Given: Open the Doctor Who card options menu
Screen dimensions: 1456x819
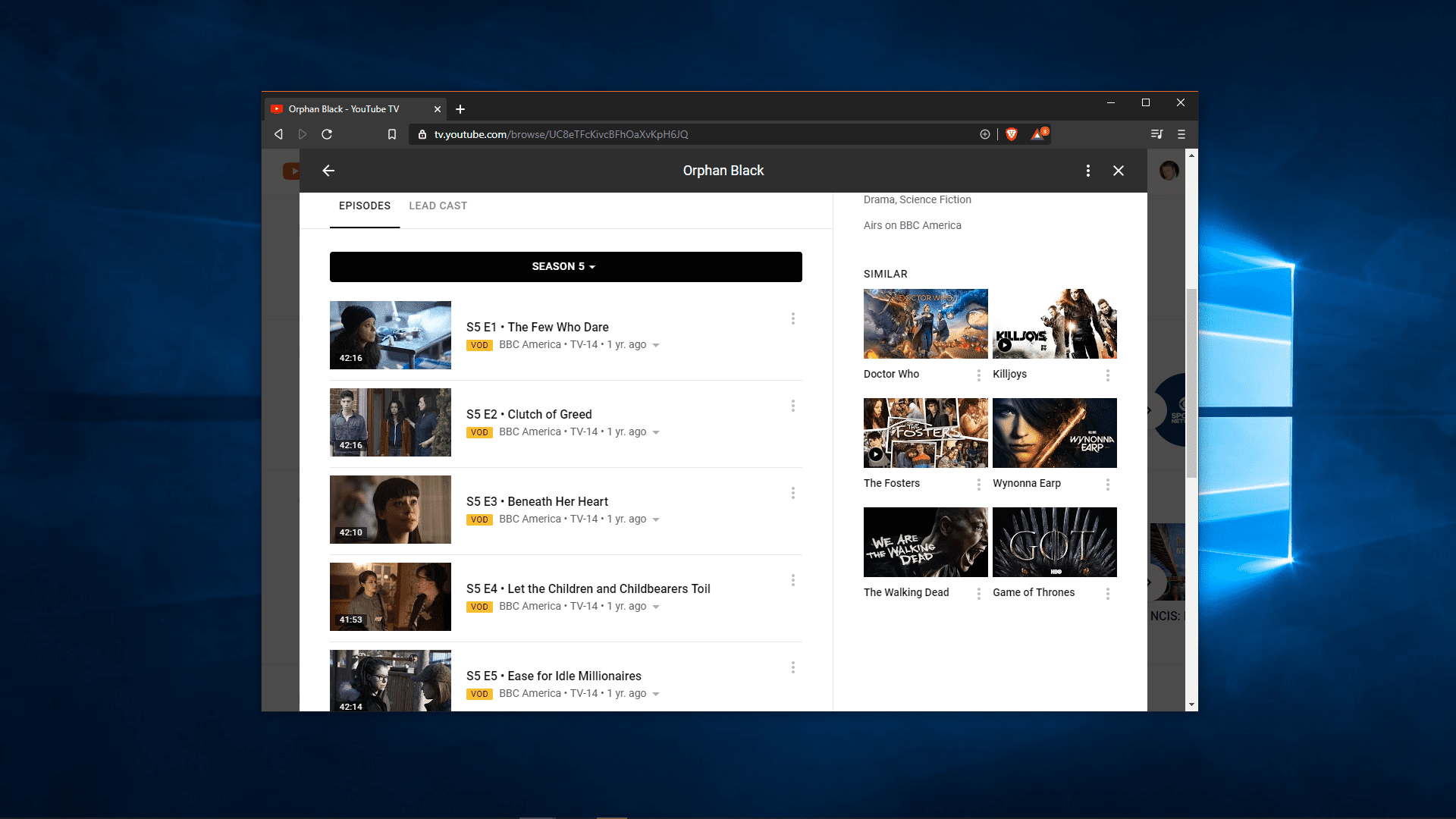Looking at the screenshot, I should point(979,375).
